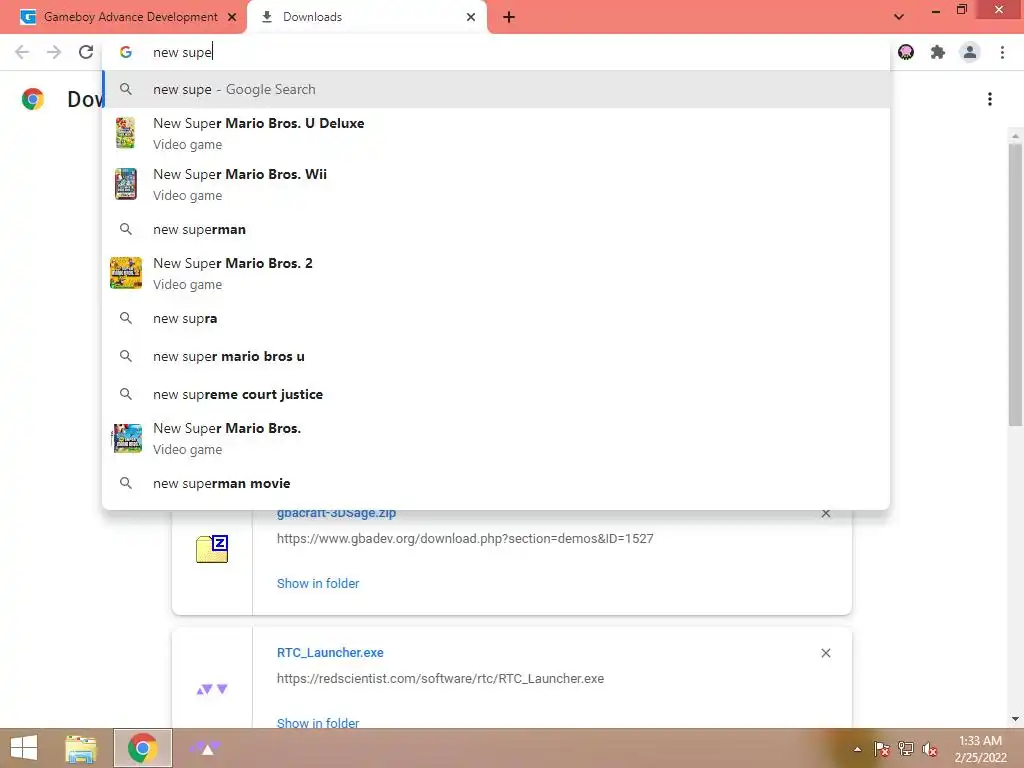This screenshot has height=768, width=1024.
Task: Choose New Super Mario Bros. 2 suggestion
Action: tap(496, 273)
